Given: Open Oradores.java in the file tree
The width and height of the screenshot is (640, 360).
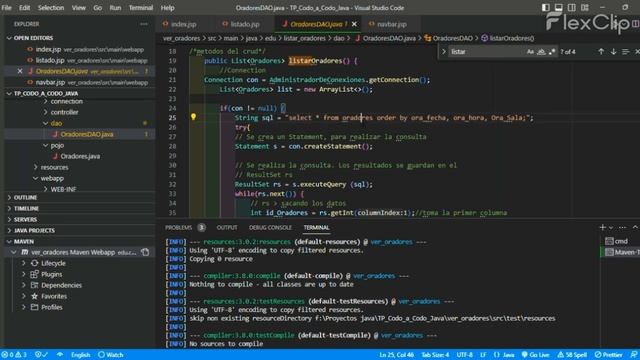Looking at the screenshot, I should [x=80, y=156].
